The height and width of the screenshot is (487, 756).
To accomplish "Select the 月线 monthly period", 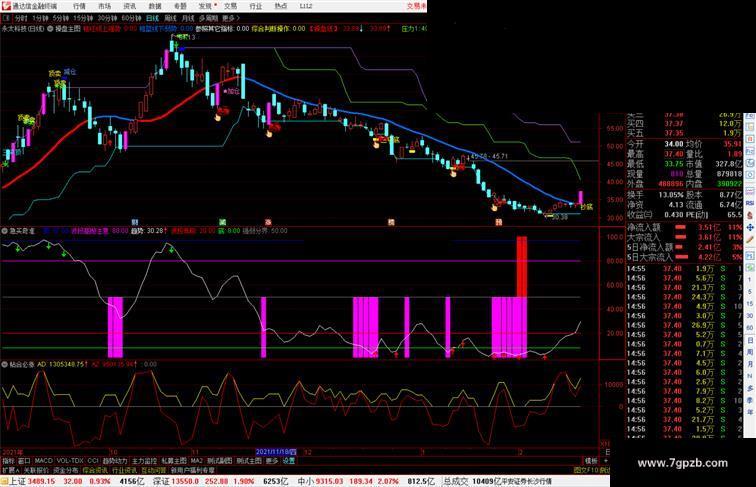I will tap(188, 18).
